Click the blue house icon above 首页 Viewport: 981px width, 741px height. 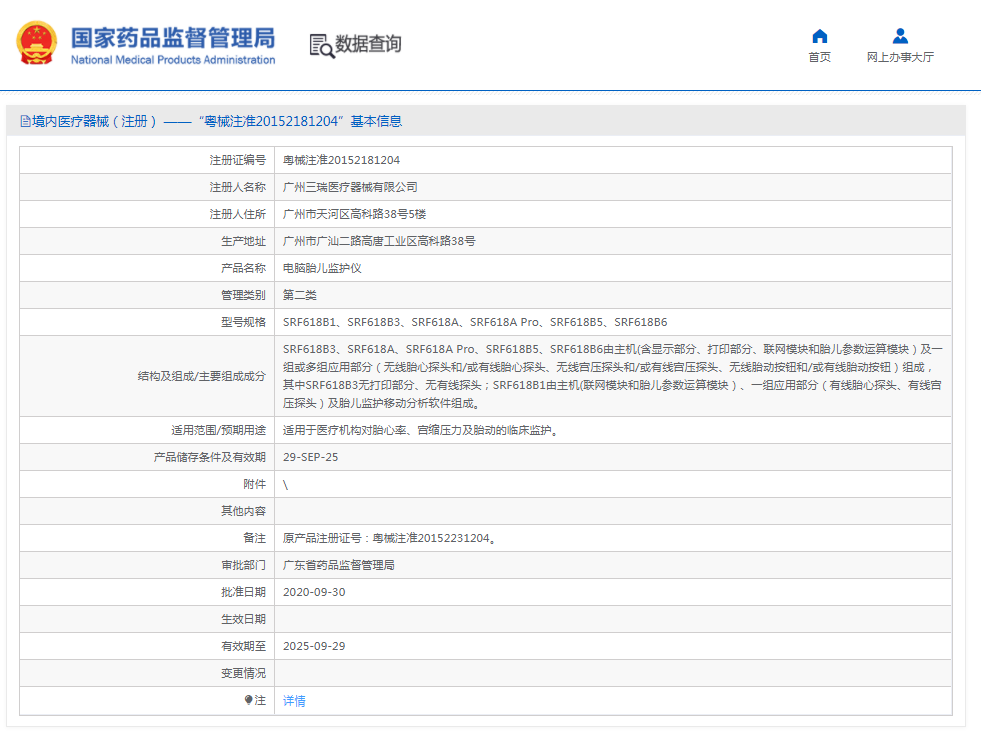[x=818, y=36]
